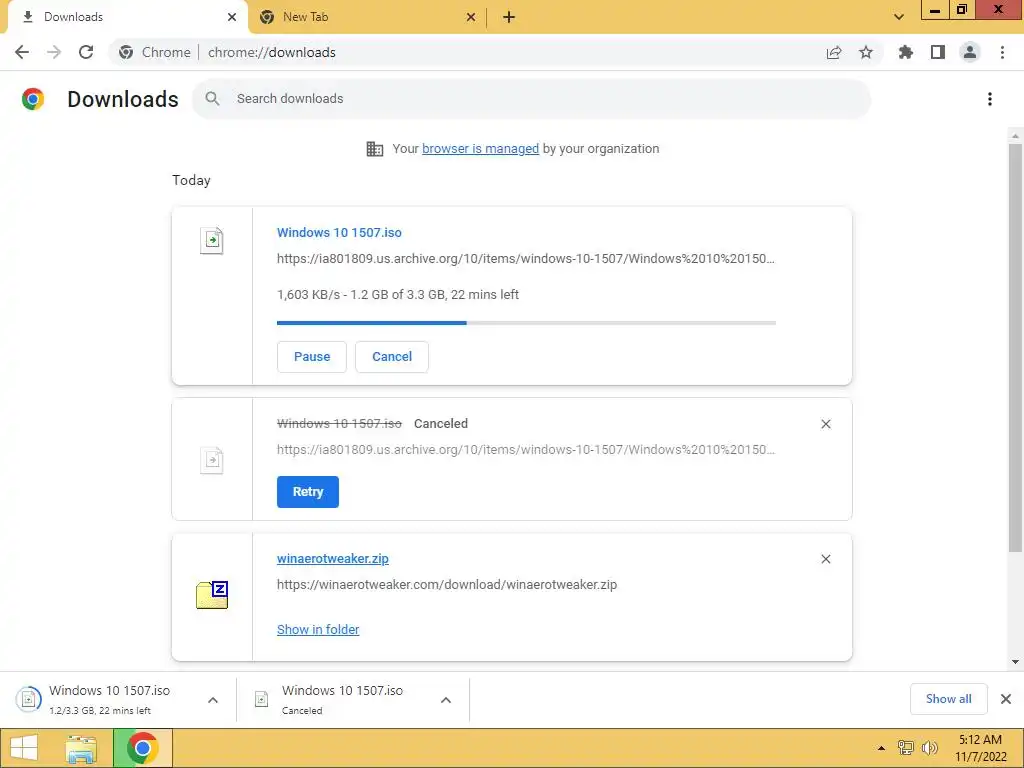Click the Chrome logo beside Downloads heading
The width and height of the screenshot is (1024, 768).
click(33, 99)
